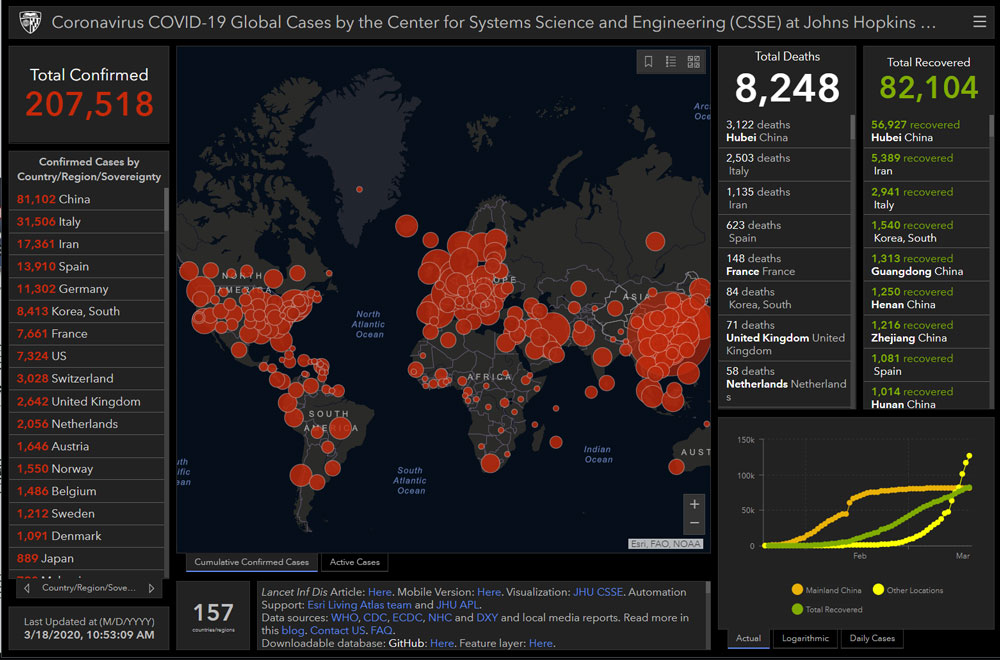Select 889 Japan row
This screenshot has height=660, width=1000.
[x=87, y=558]
